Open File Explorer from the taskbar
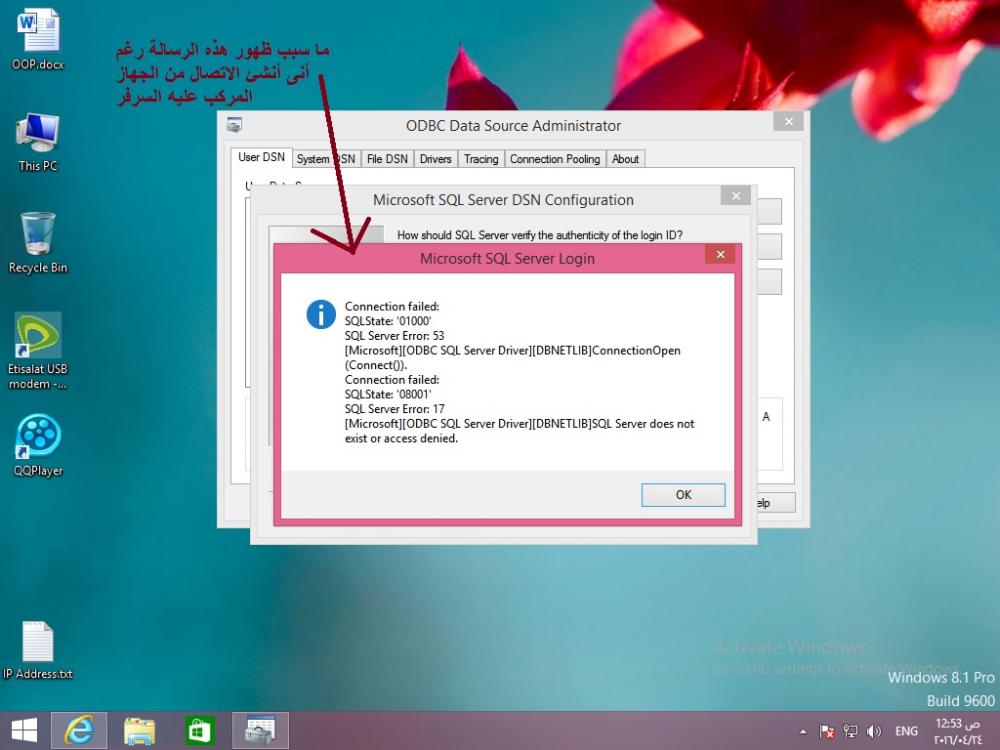This screenshot has width=1000, height=750. 139,731
